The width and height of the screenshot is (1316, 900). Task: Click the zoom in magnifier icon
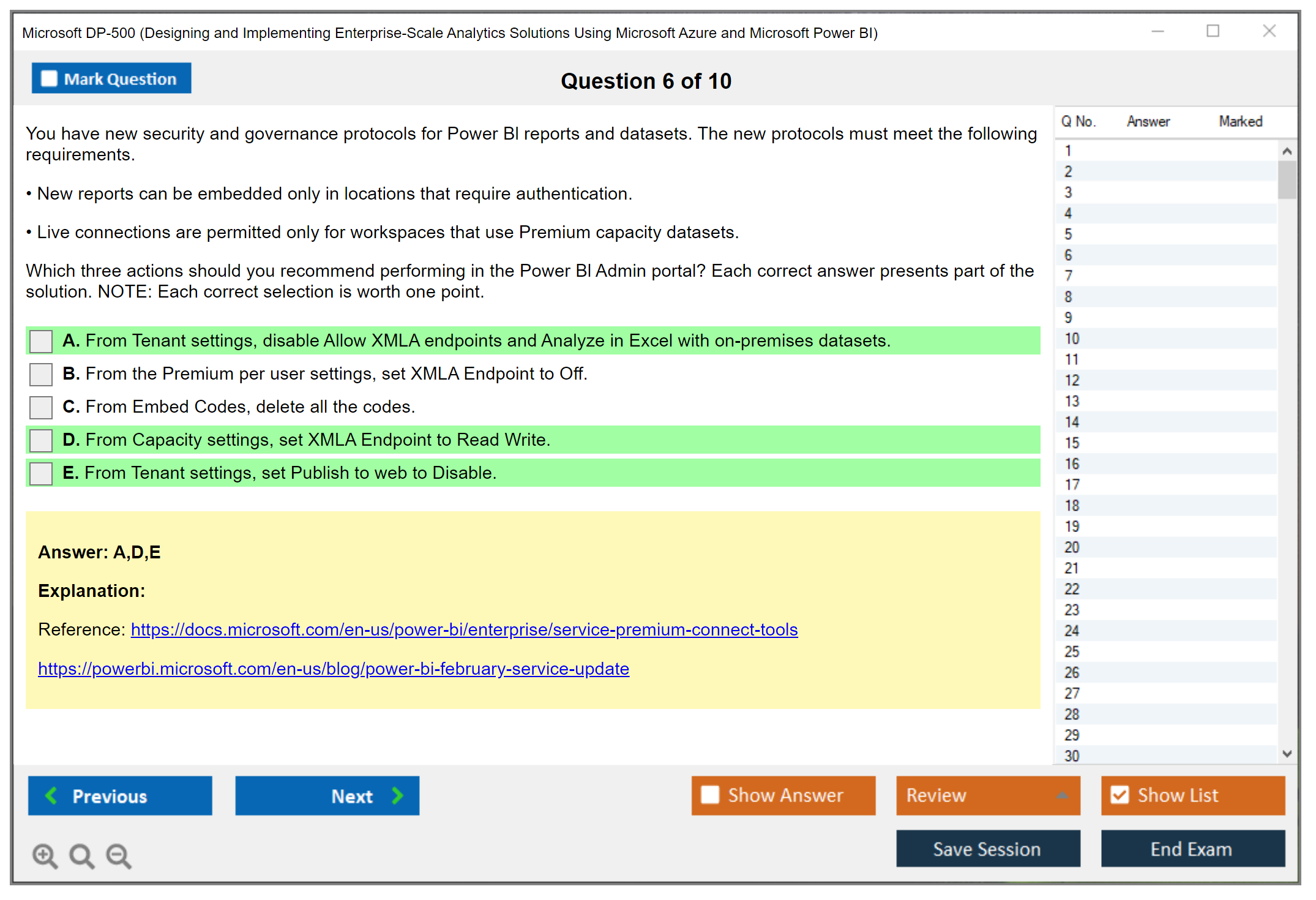(x=45, y=855)
